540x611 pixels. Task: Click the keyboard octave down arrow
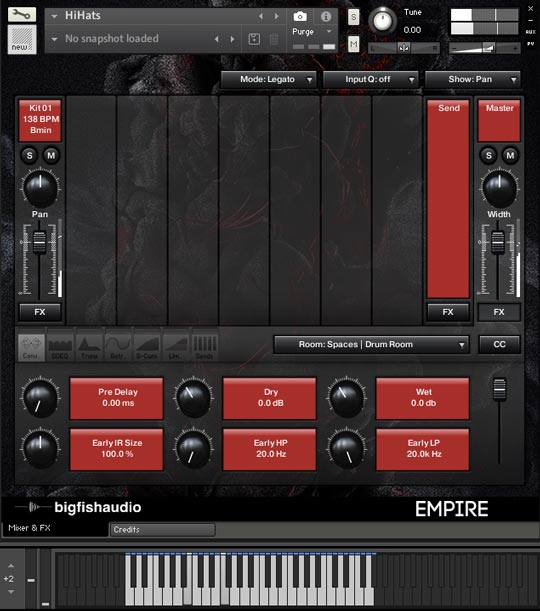coord(11,592)
